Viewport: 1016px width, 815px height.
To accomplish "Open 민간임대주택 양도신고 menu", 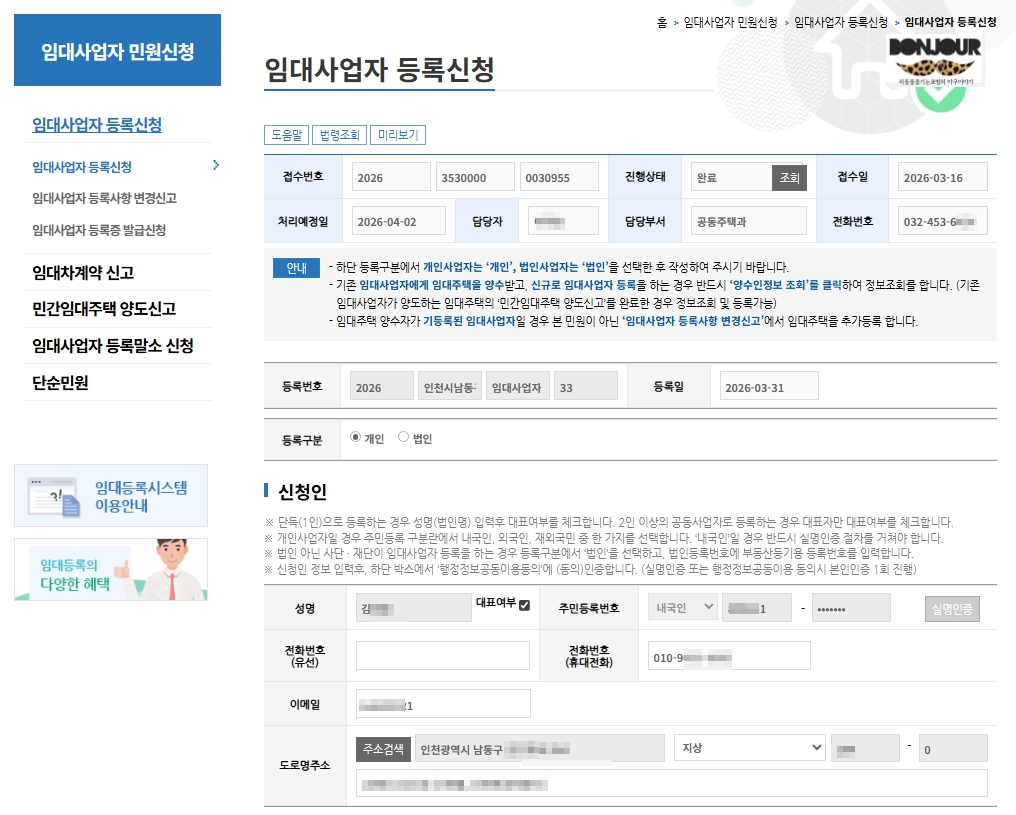I will (x=104, y=308).
